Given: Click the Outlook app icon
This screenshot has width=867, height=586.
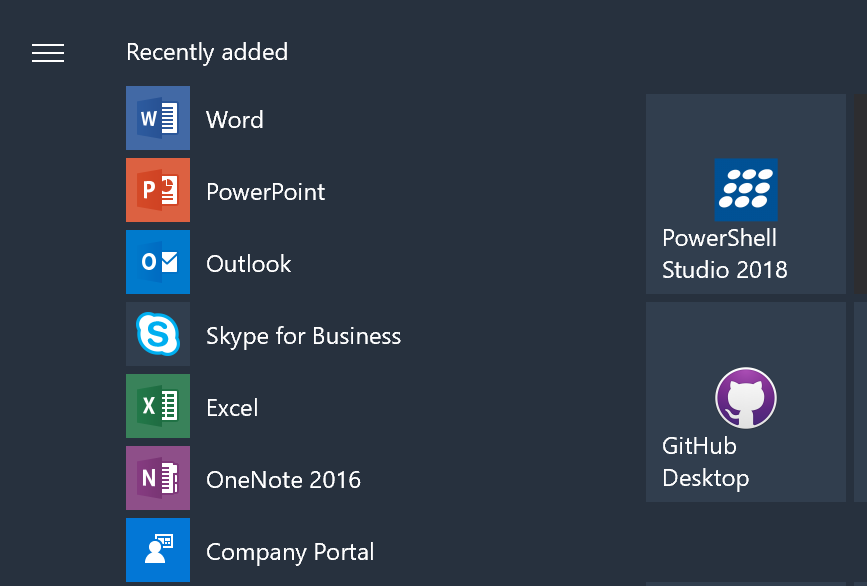Looking at the screenshot, I should pyautogui.click(x=158, y=261).
